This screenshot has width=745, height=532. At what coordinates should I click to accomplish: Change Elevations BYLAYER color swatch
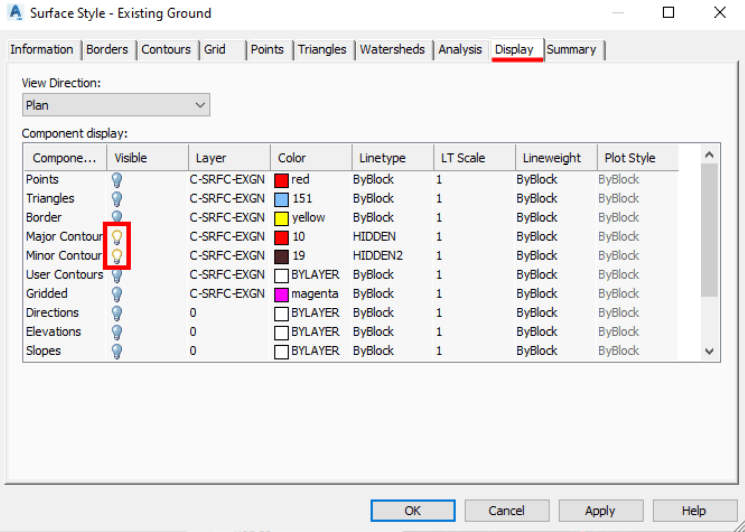(x=281, y=332)
